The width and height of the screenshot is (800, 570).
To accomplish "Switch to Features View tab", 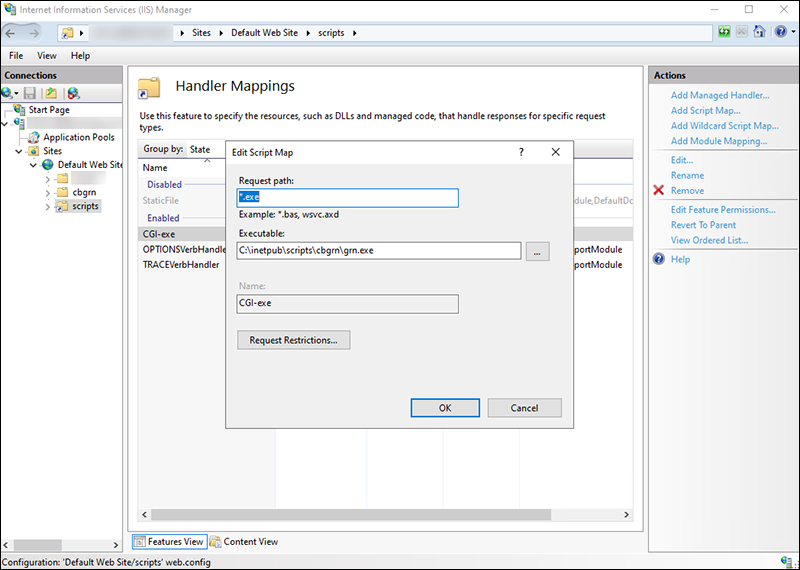I will (x=170, y=541).
